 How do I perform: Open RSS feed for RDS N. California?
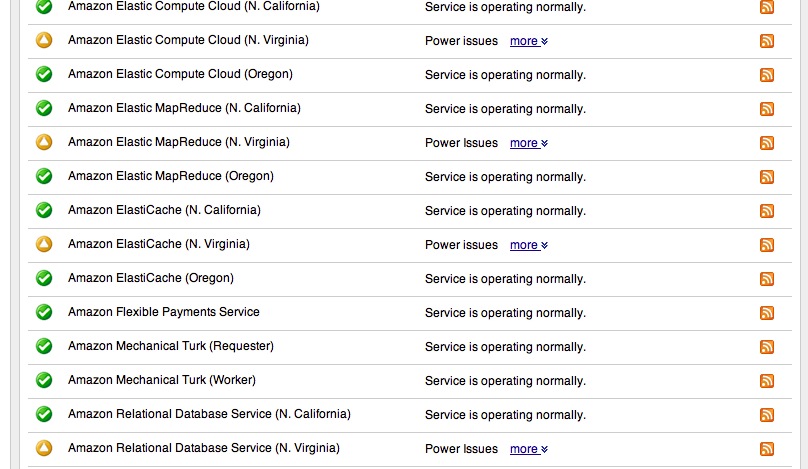click(x=767, y=415)
